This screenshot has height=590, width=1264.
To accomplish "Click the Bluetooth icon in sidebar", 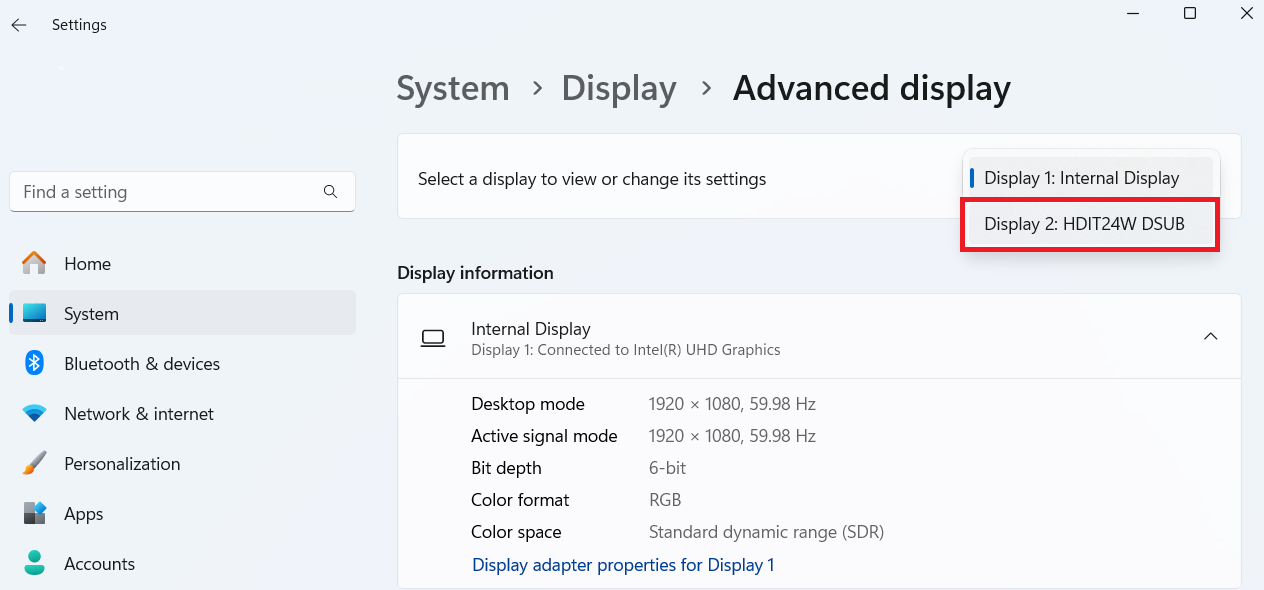I will pos(34,363).
